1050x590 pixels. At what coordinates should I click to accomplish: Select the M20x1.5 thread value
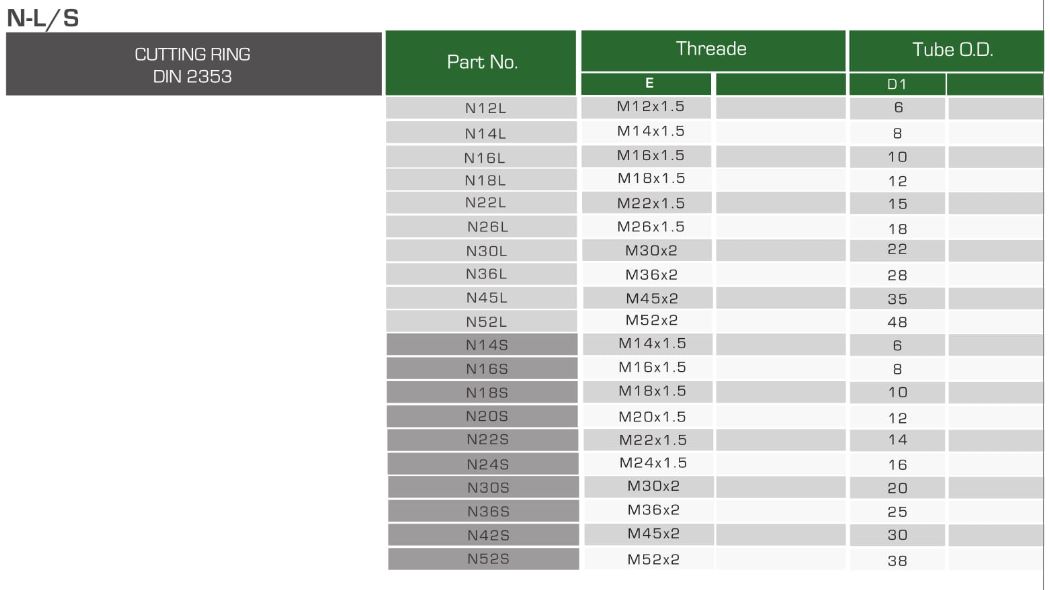coord(652,416)
